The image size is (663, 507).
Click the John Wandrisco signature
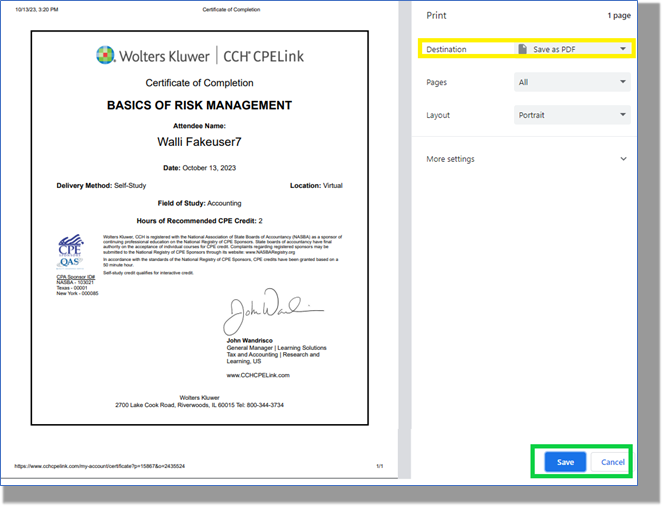coord(273,312)
